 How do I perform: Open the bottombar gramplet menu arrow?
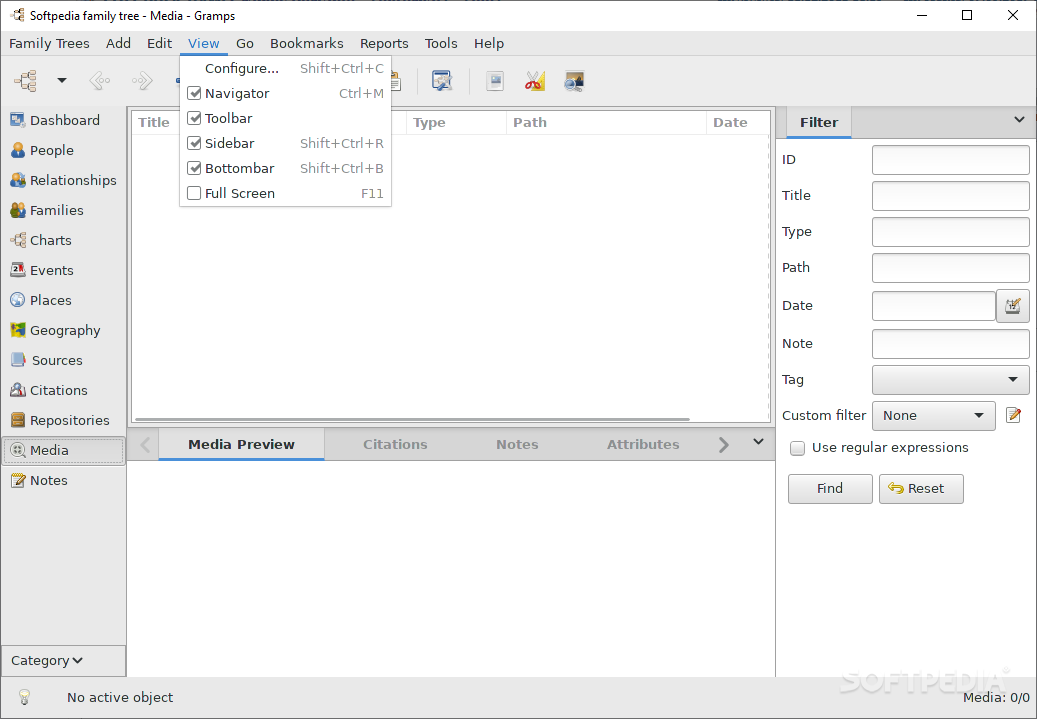[759, 442]
